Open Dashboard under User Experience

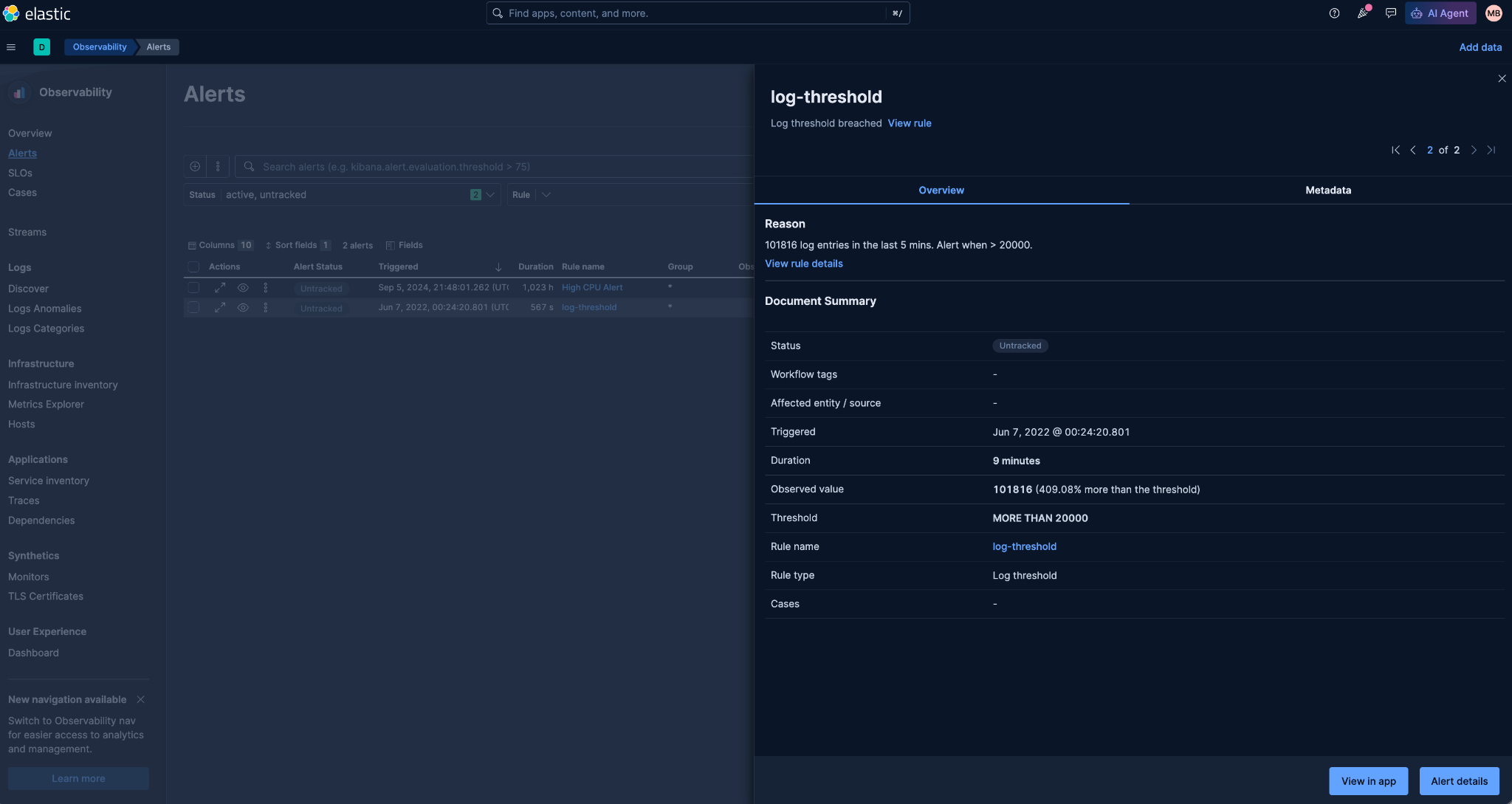tap(33, 653)
